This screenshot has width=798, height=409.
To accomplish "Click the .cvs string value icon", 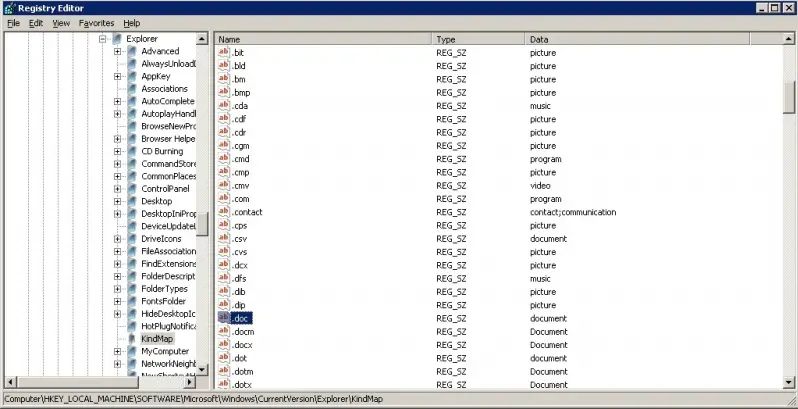I will click(x=223, y=251).
